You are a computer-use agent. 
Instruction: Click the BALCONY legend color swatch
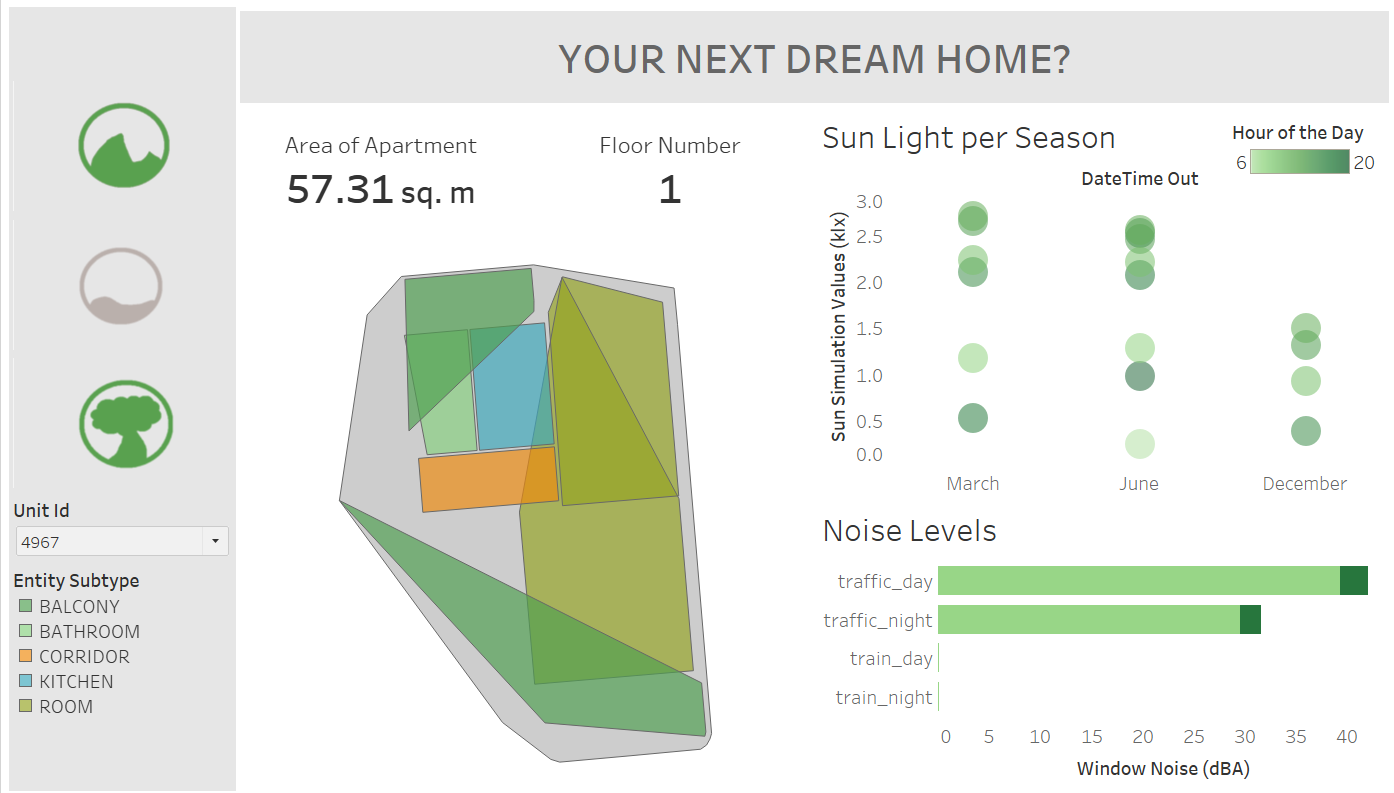[x=27, y=606]
